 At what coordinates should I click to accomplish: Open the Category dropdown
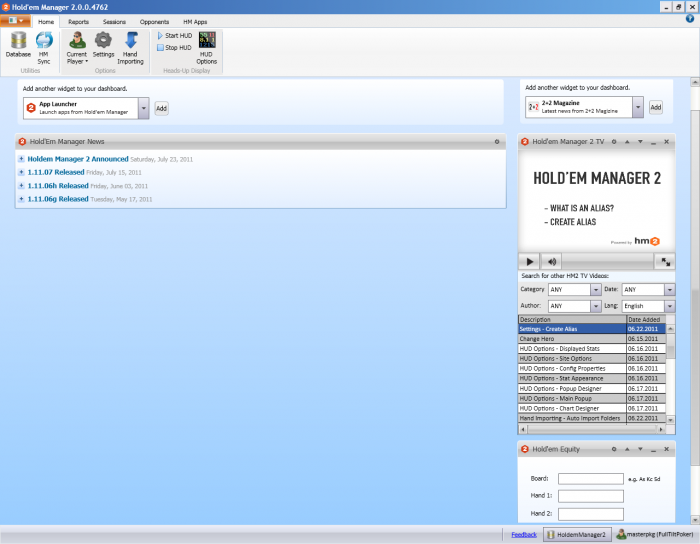click(596, 290)
